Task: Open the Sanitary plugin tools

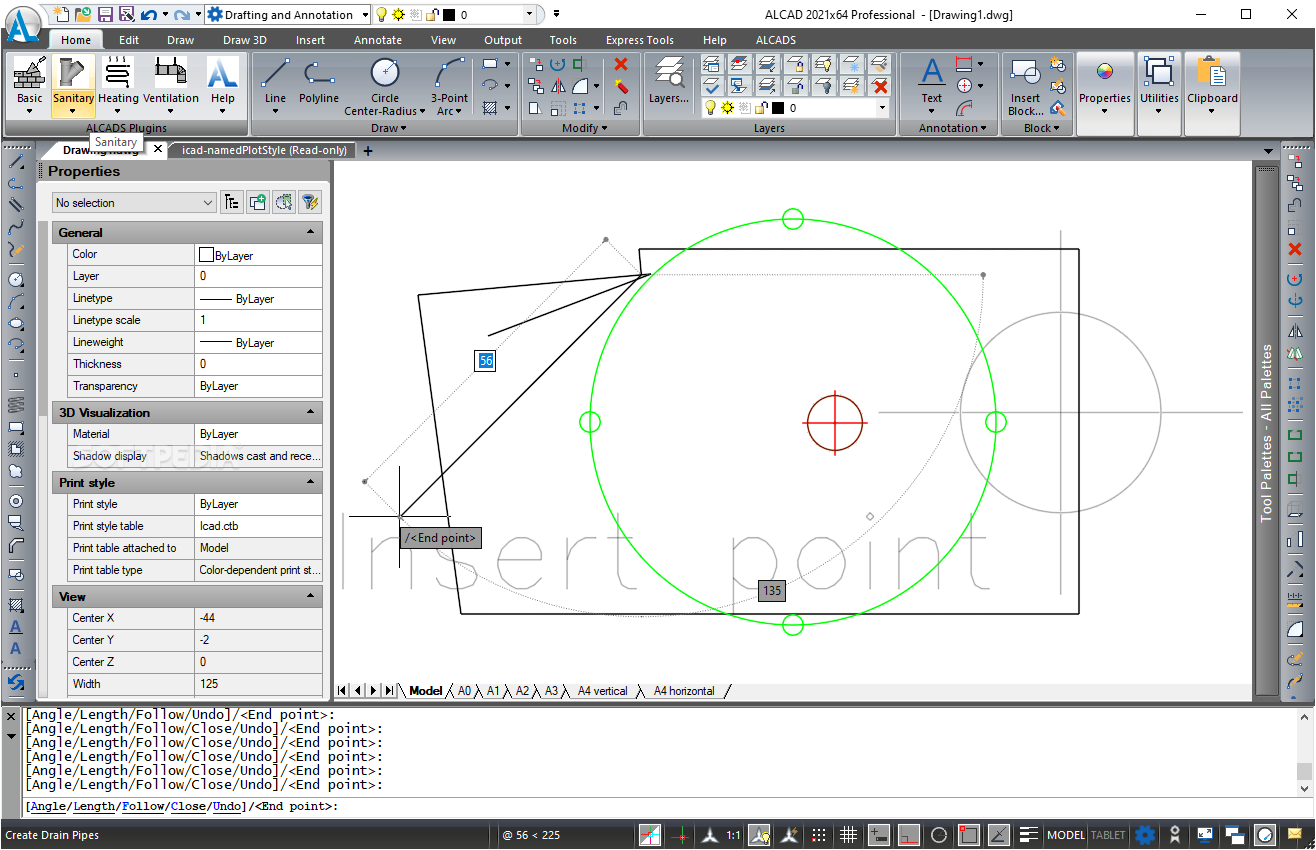Action: tap(73, 84)
